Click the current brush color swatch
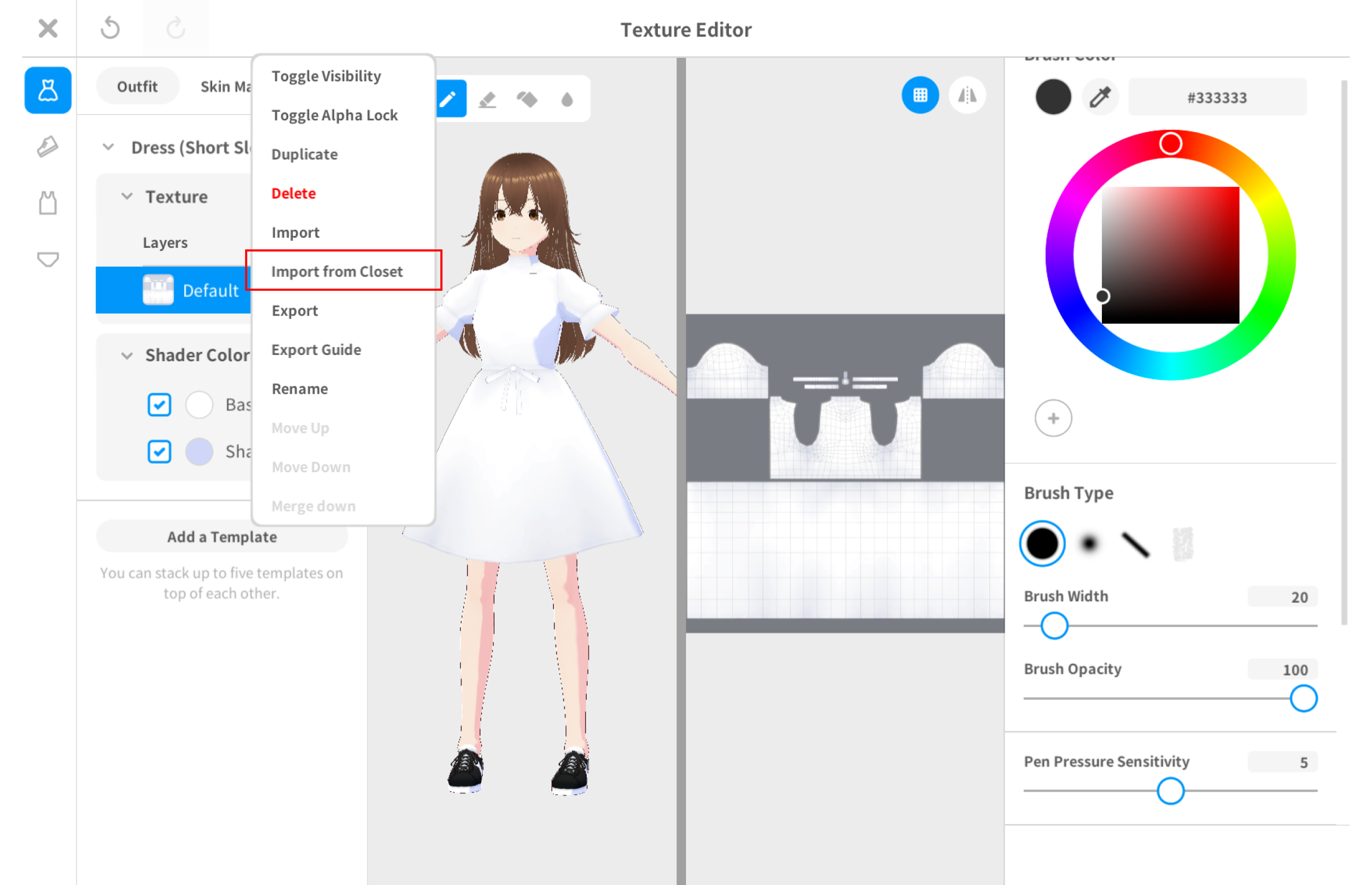 [x=1053, y=97]
